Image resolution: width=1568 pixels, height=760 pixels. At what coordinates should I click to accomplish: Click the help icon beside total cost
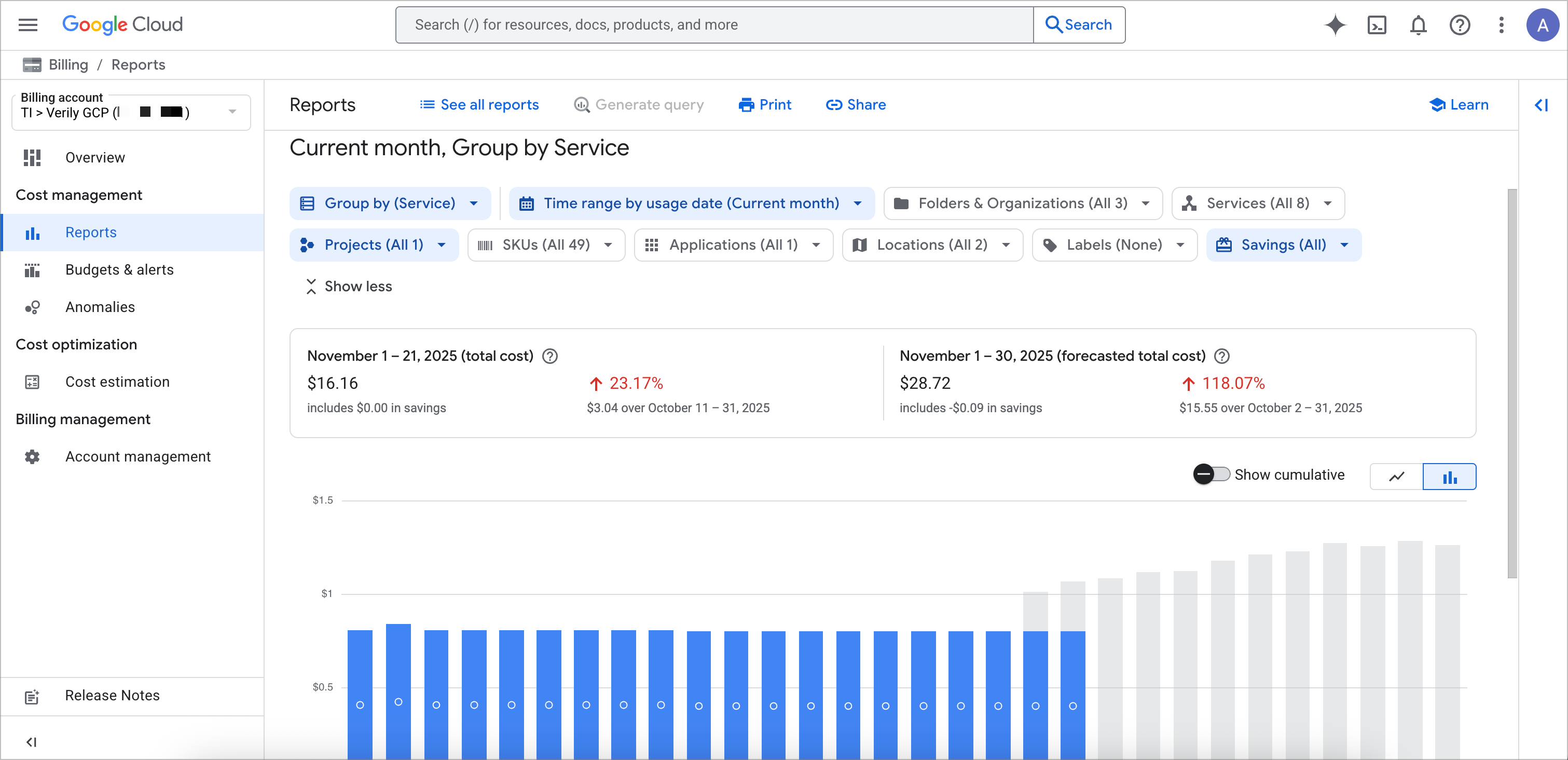click(549, 356)
